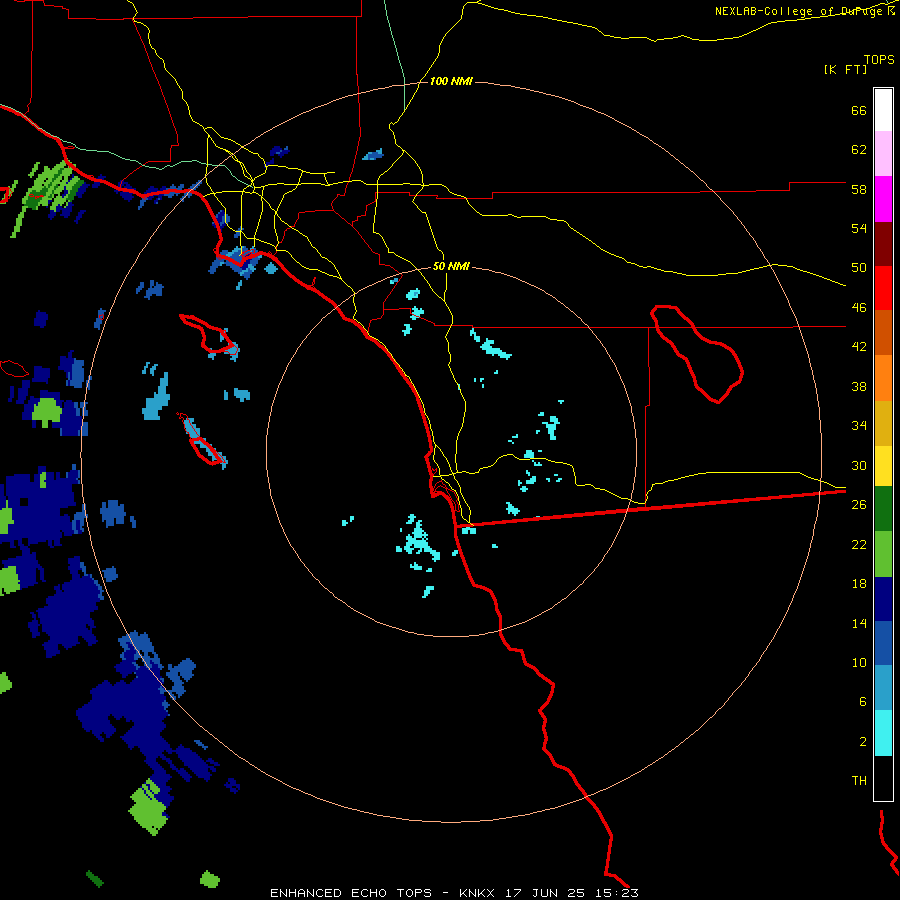Select the light orange legend band
900x900 pixels.
point(883,378)
